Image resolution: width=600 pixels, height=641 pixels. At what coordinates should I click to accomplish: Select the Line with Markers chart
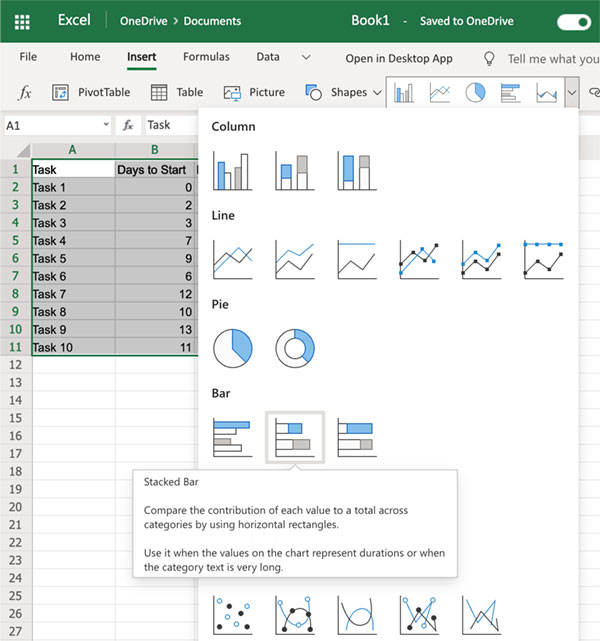[419, 260]
